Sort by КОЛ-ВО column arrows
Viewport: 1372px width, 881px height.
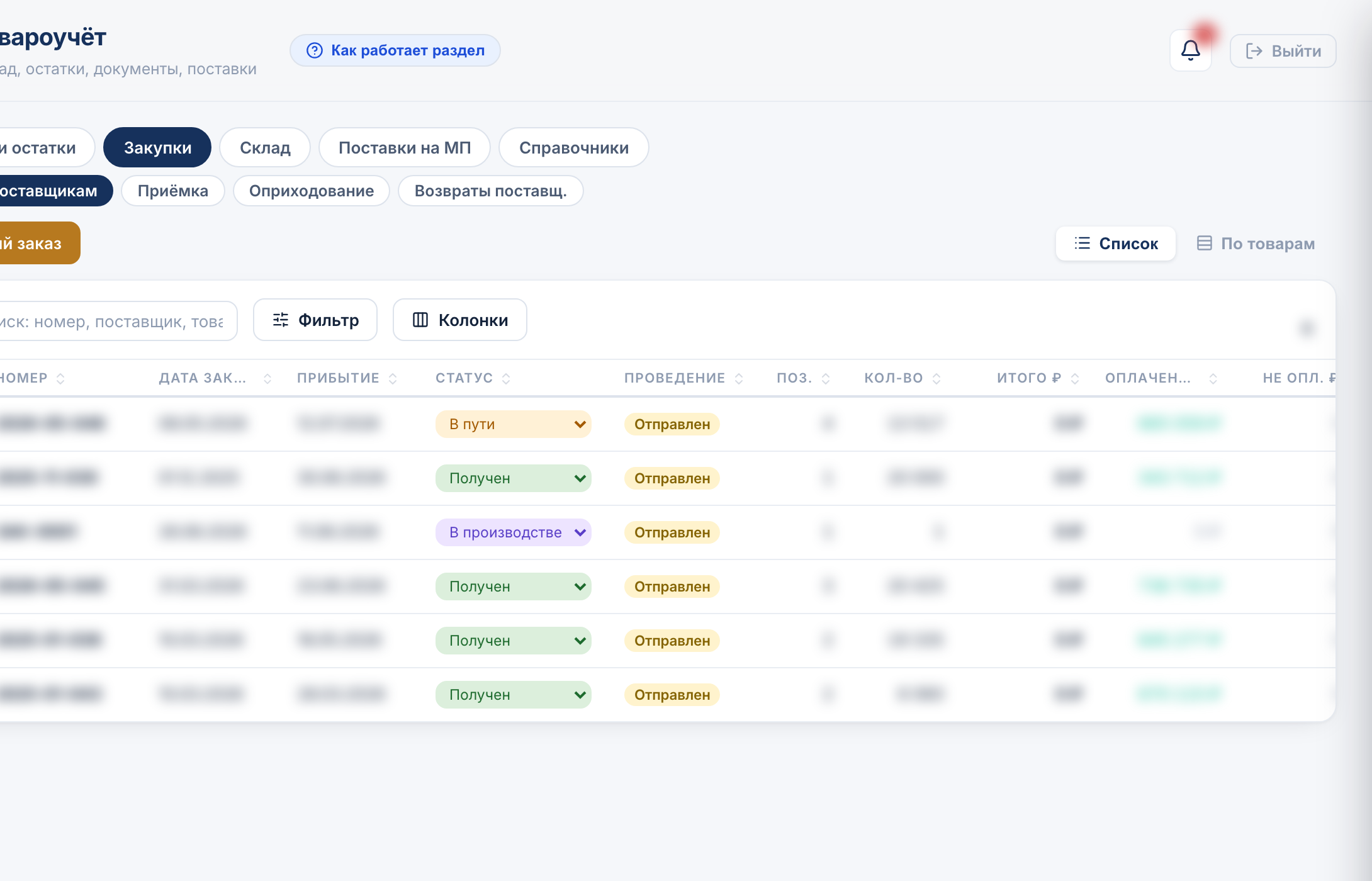[x=936, y=378]
